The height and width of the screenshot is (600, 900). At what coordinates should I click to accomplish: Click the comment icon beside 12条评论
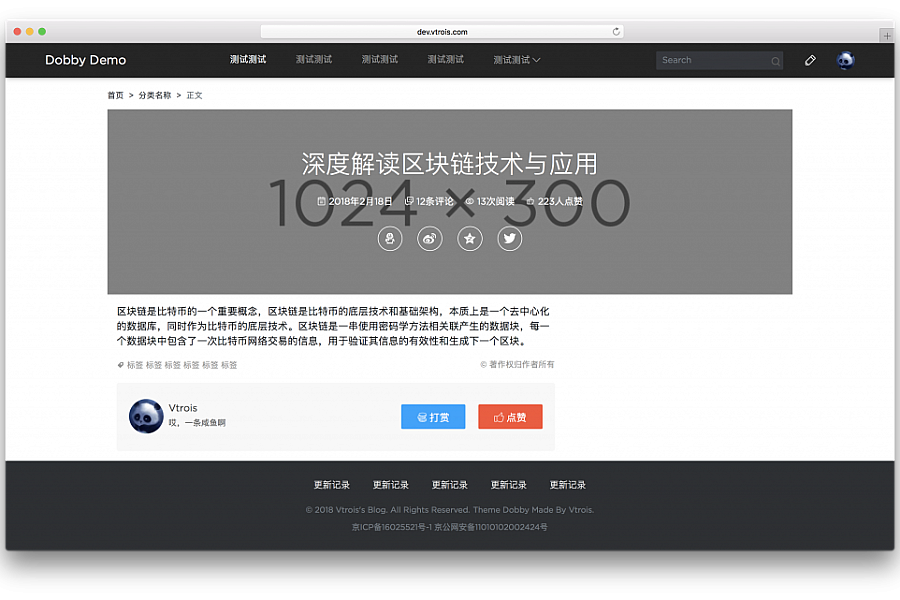coord(409,202)
